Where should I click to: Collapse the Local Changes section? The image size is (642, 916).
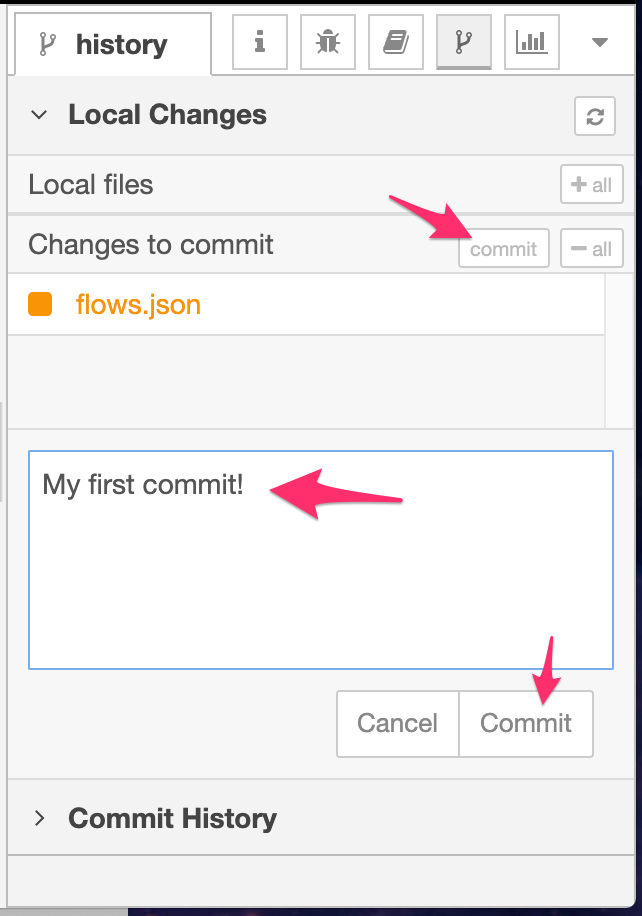click(x=39, y=114)
